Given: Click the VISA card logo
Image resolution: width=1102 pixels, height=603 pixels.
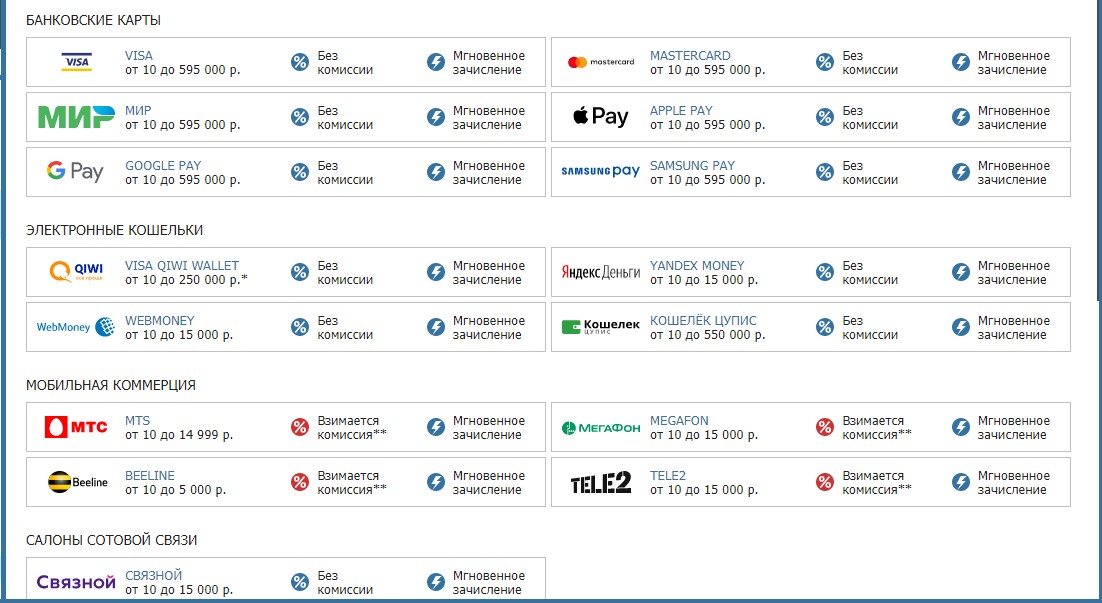Looking at the screenshot, I should click(76, 63).
